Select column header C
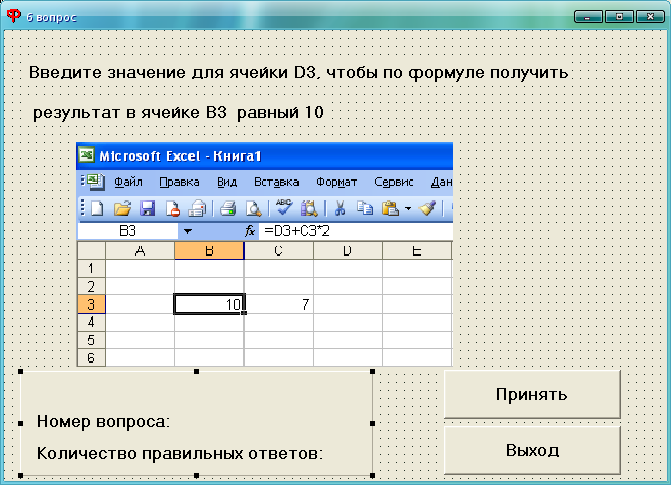This screenshot has width=671, height=485. [279, 251]
